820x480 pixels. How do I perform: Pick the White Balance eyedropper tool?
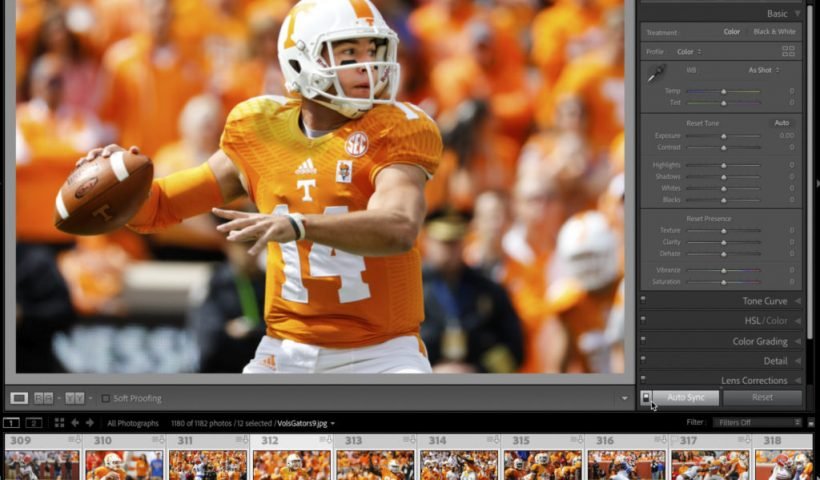(656, 74)
